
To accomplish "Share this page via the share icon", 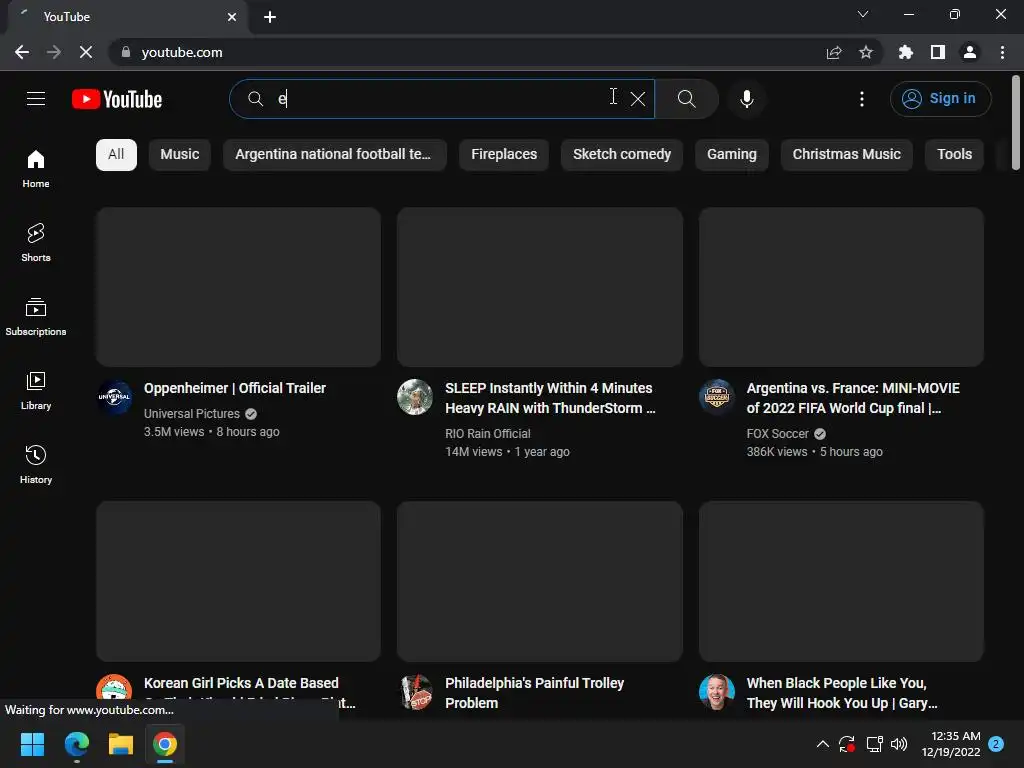I will (834, 52).
